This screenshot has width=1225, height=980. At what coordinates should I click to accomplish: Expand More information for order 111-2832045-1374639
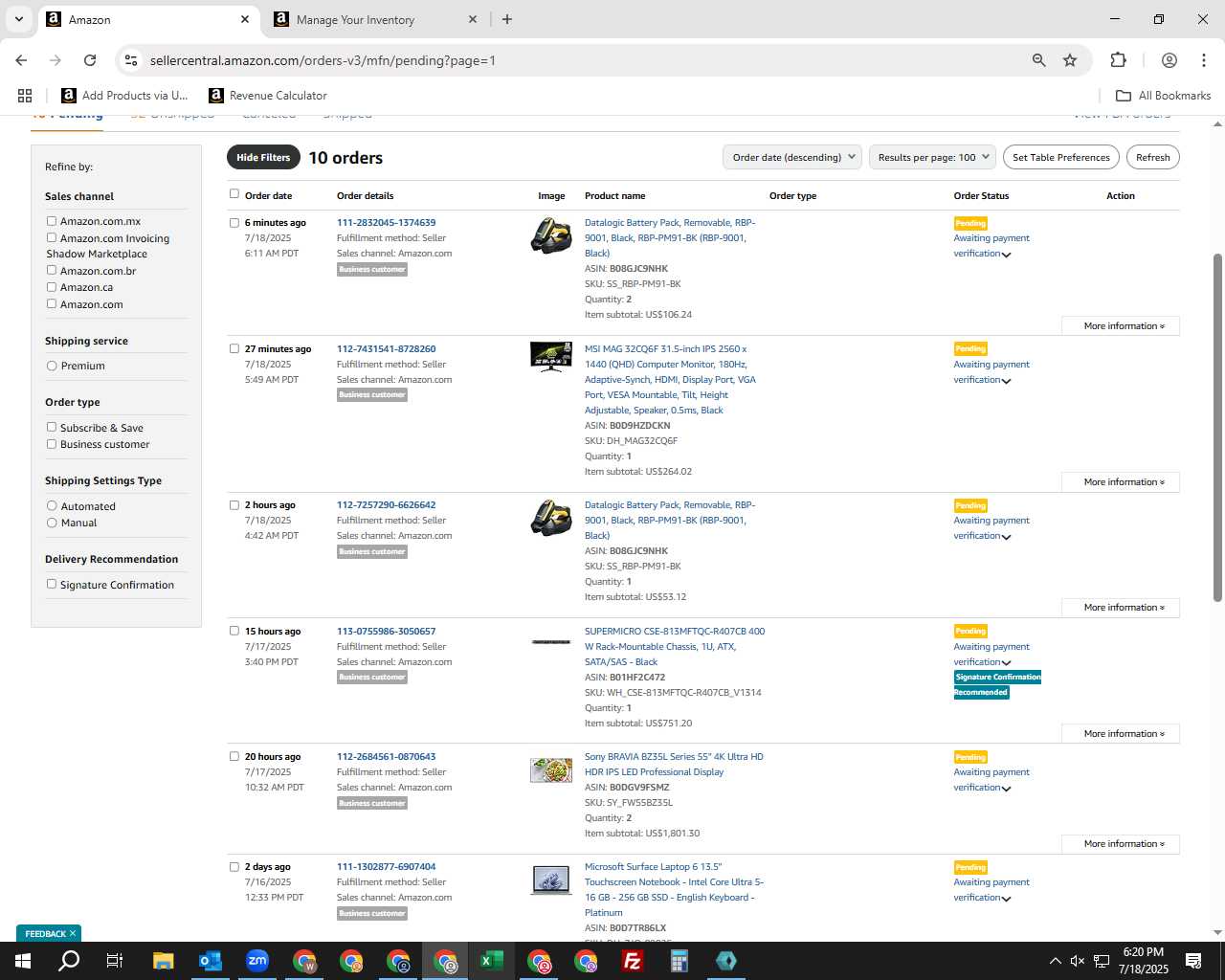(1121, 326)
